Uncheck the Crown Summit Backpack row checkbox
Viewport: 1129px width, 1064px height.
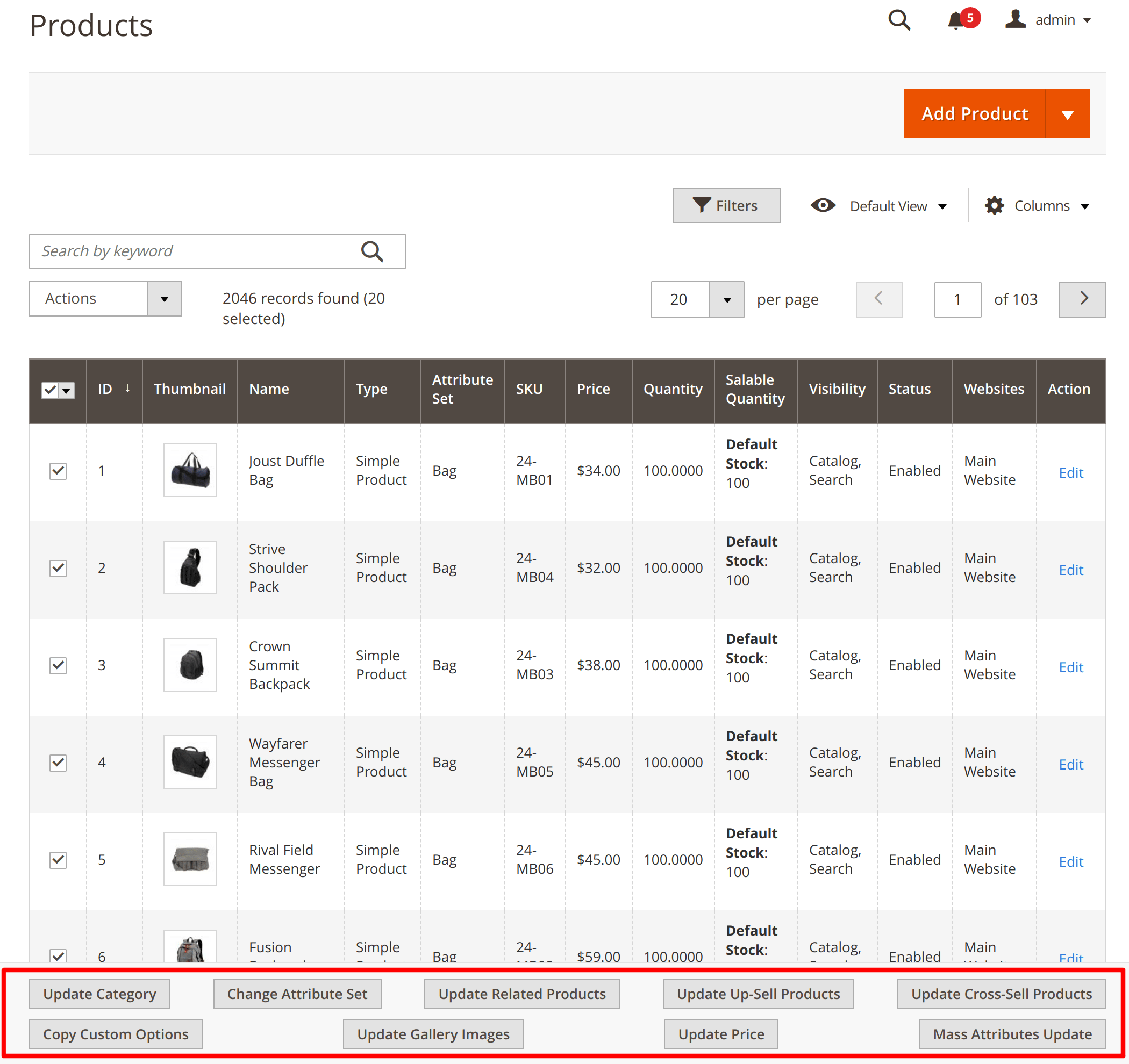pos(58,665)
